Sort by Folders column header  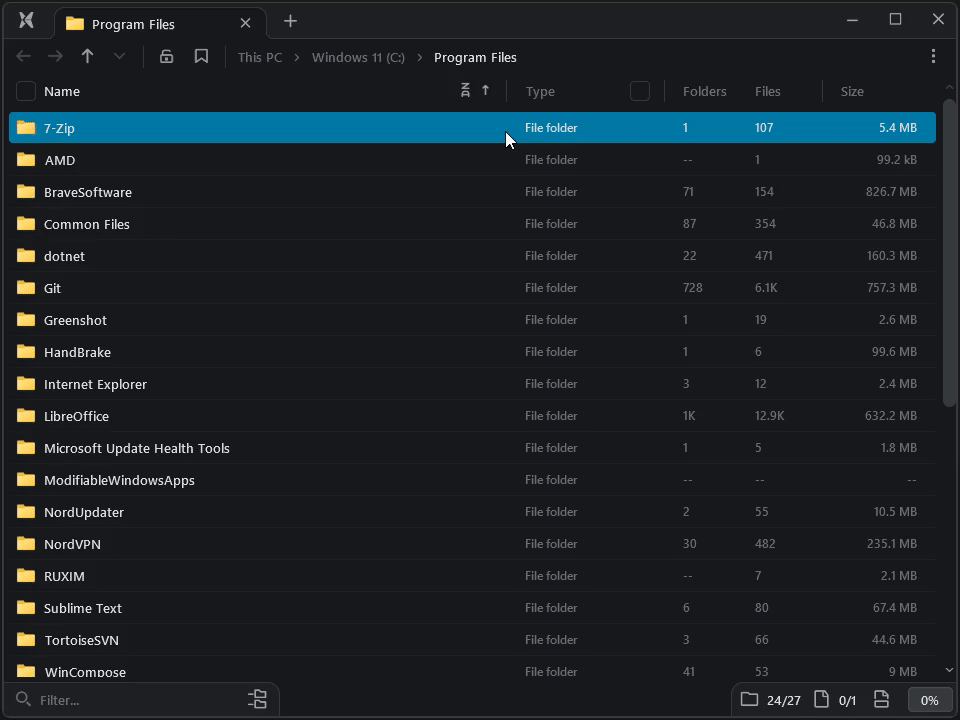[x=705, y=91]
